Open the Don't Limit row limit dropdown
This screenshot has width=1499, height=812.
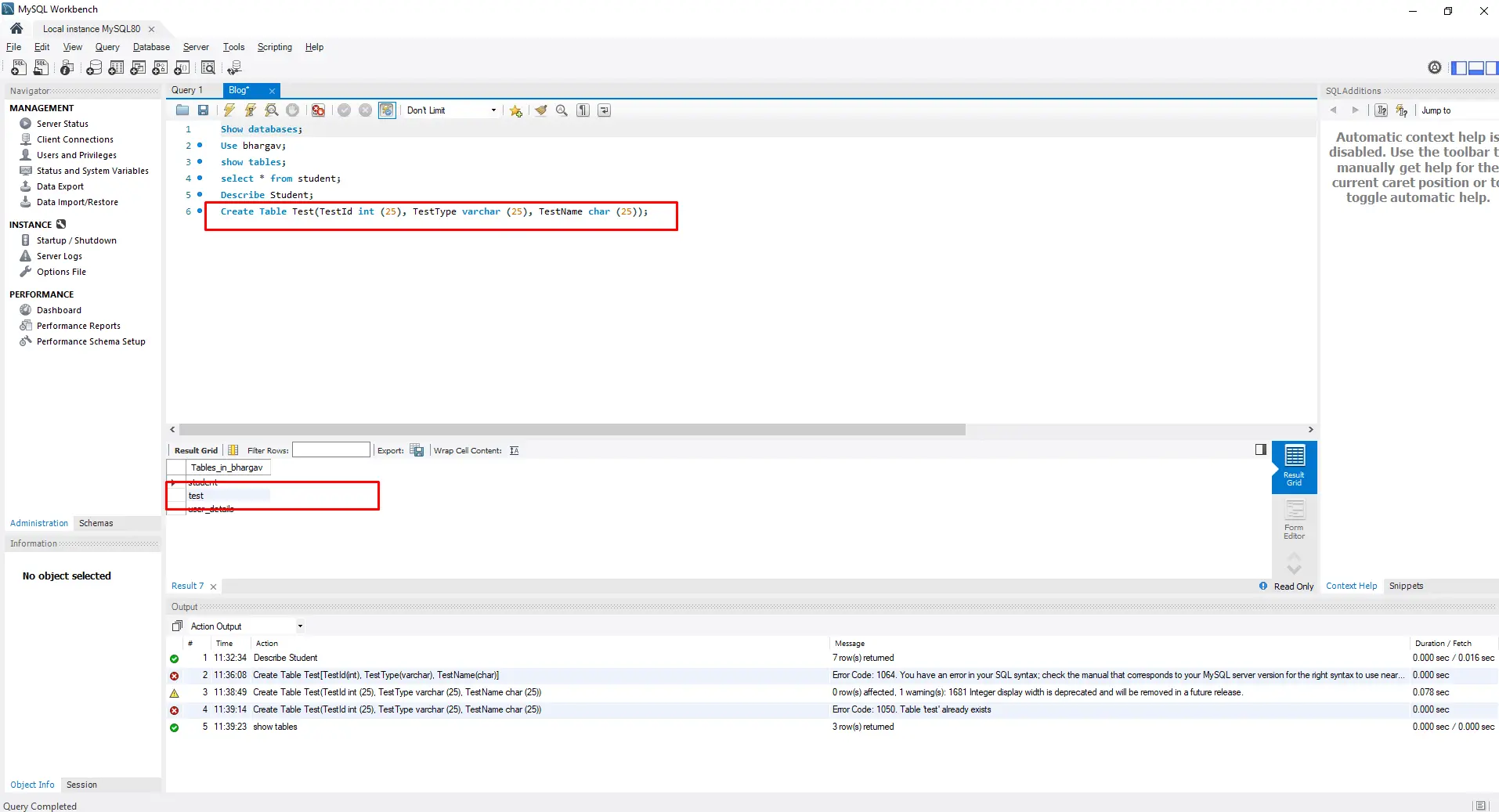pos(451,110)
